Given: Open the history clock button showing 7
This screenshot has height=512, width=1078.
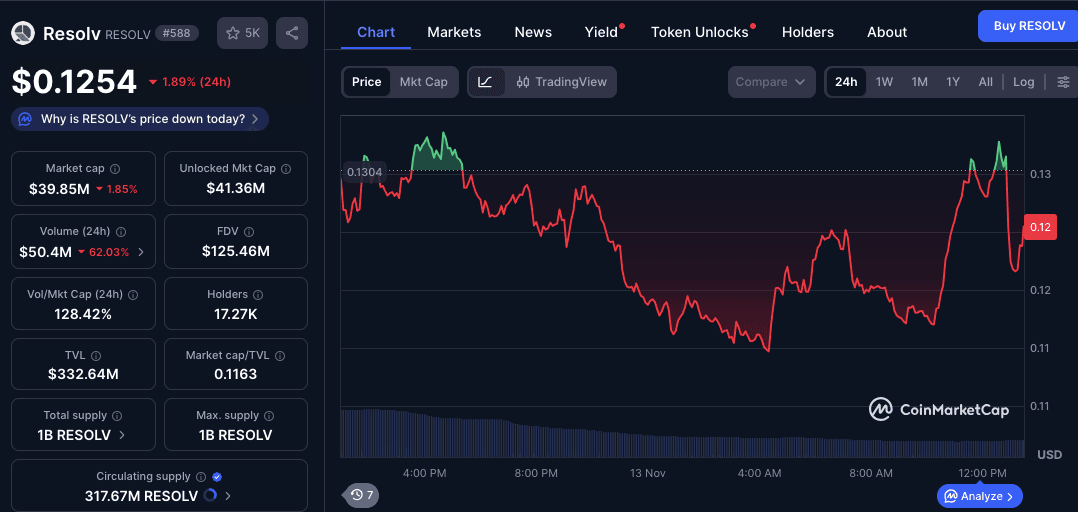Looking at the screenshot, I should 361,495.
